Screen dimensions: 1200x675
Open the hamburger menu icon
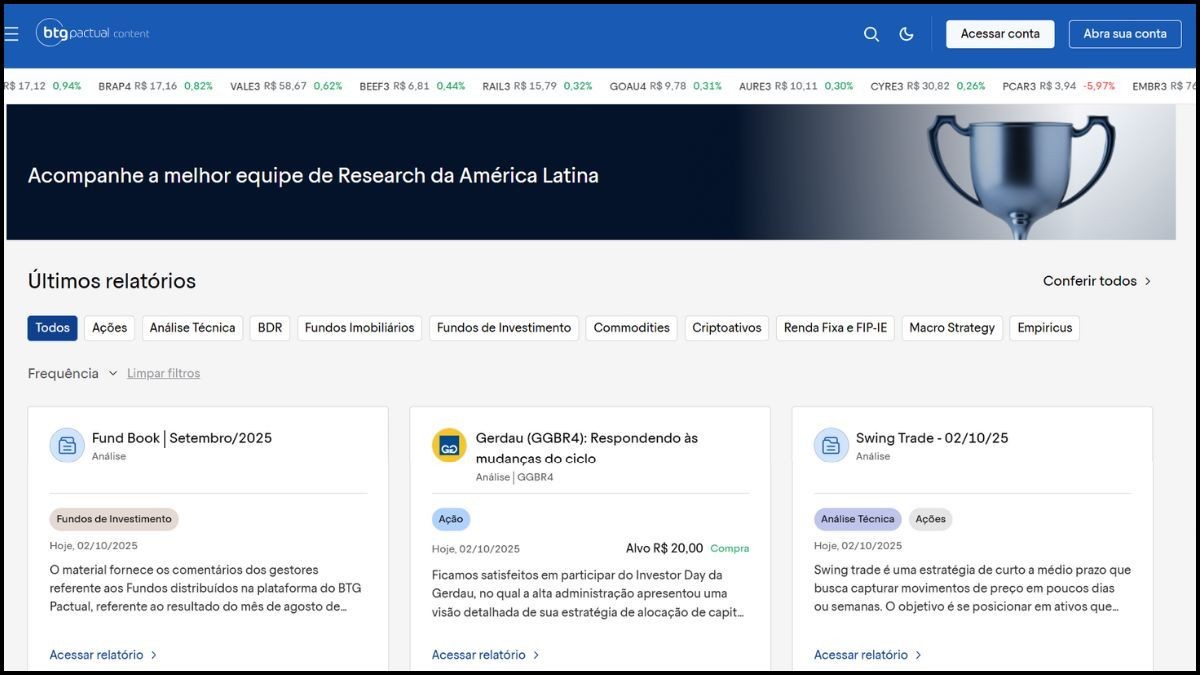pos(11,34)
